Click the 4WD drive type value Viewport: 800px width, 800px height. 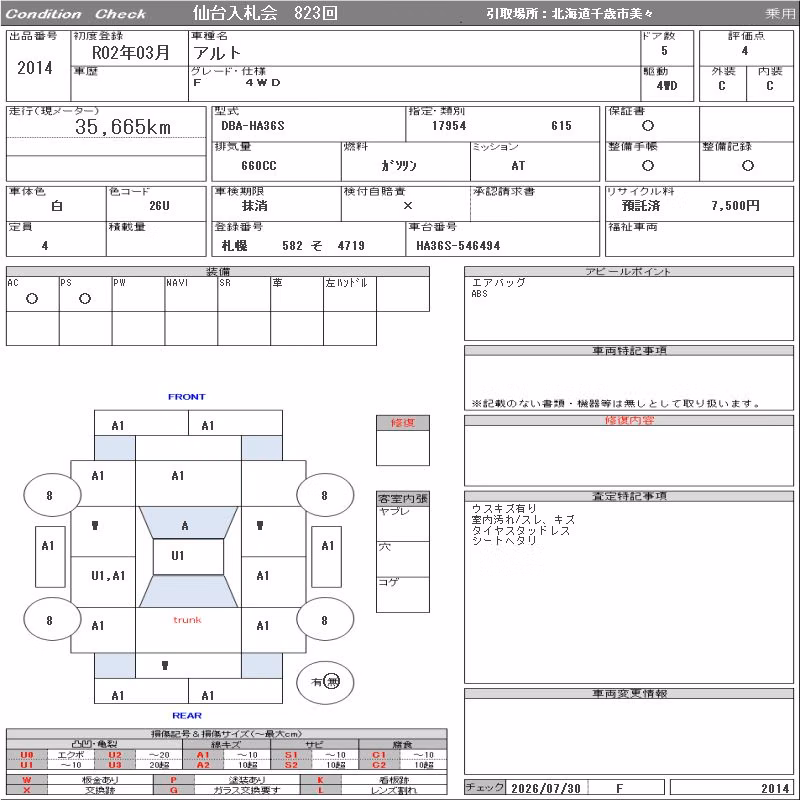[x=667, y=86]
